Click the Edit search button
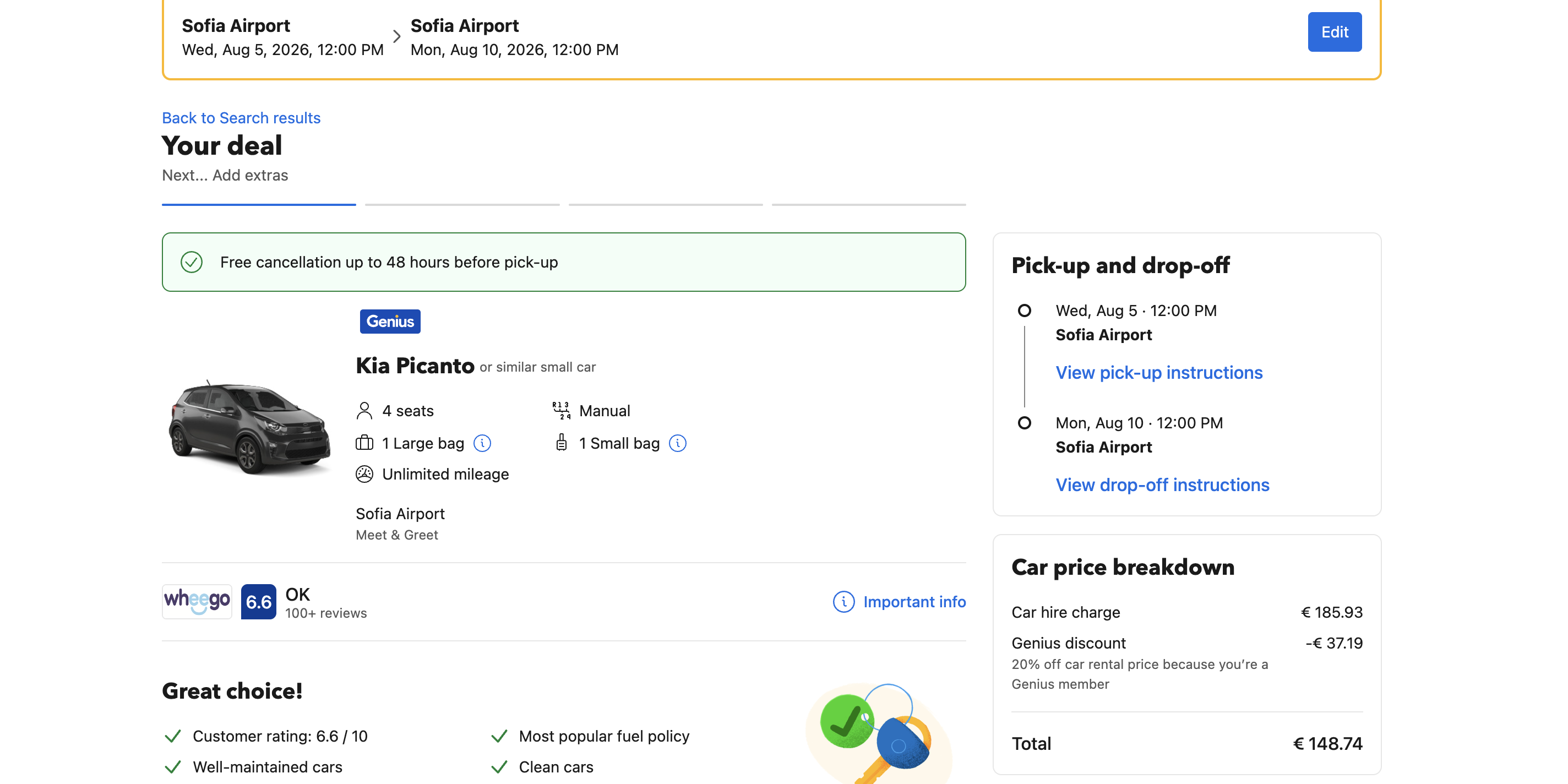Image resolution: width=1568 pixels, height=784 pixels. tap(1334, 31)
